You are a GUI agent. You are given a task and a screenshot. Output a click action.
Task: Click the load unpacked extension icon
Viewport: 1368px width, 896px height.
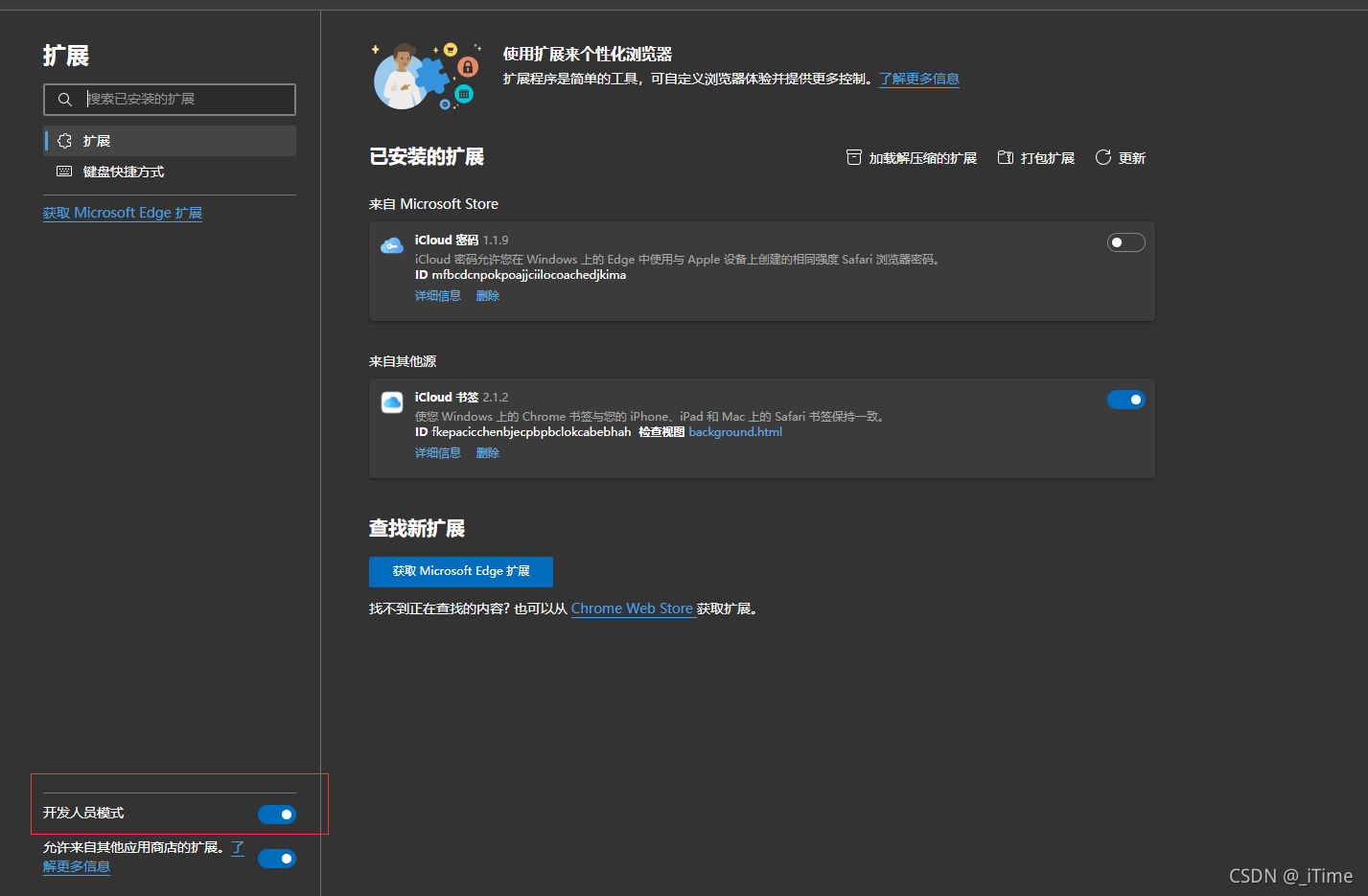854,157
